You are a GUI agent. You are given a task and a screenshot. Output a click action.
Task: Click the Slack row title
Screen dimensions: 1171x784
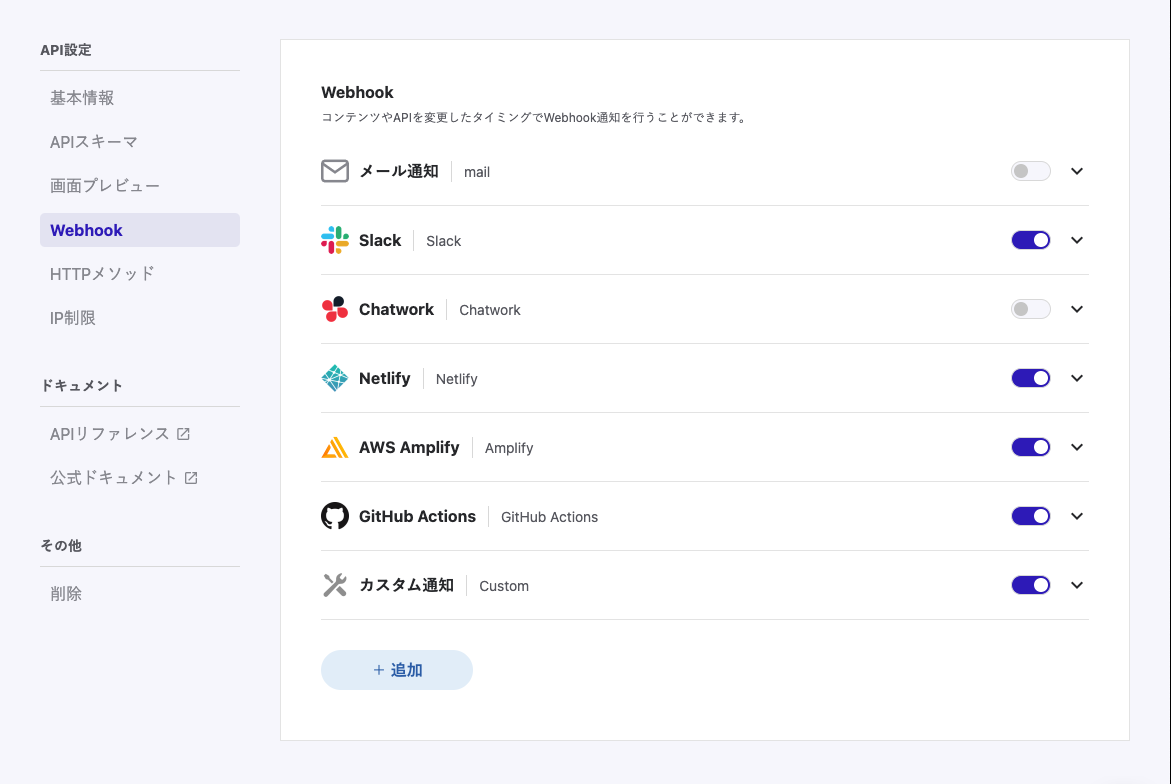click(380, 240)
